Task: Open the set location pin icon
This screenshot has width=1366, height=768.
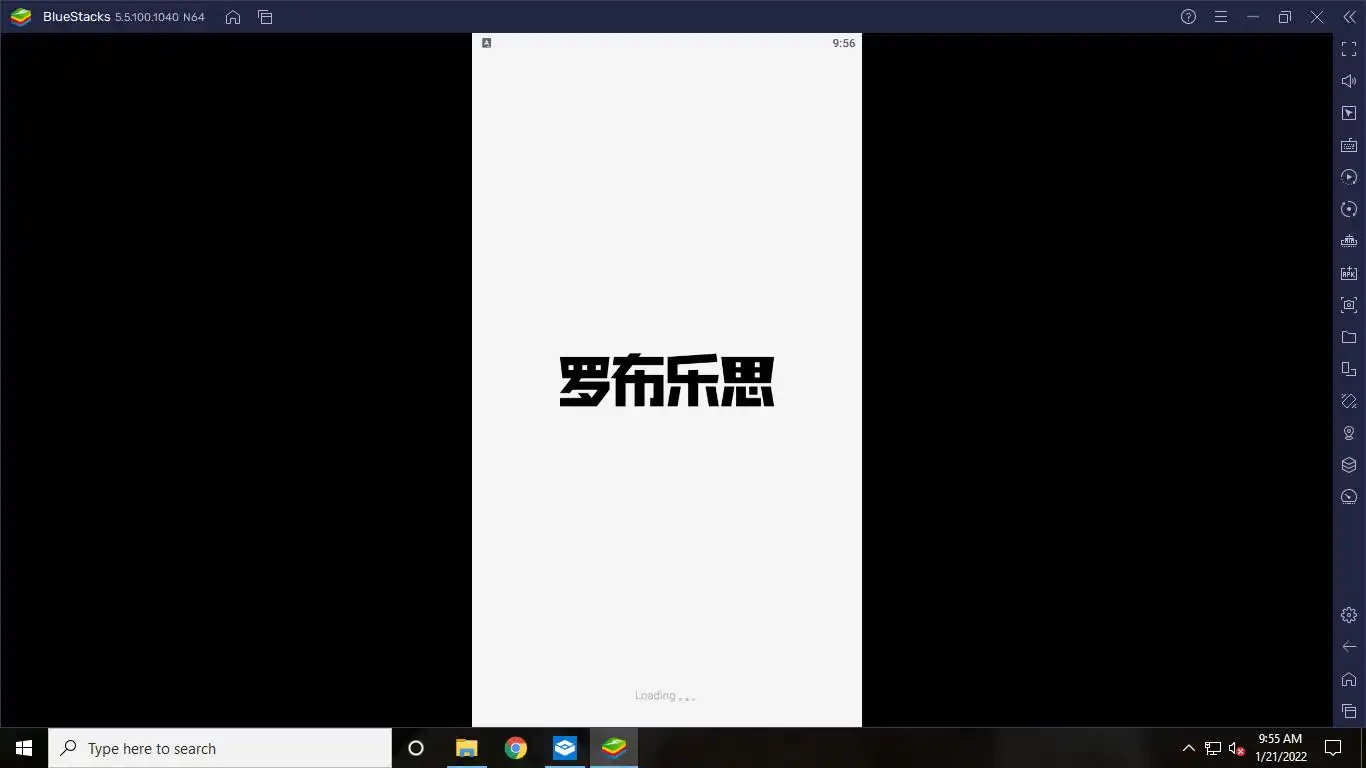Action: point(1349,433)
